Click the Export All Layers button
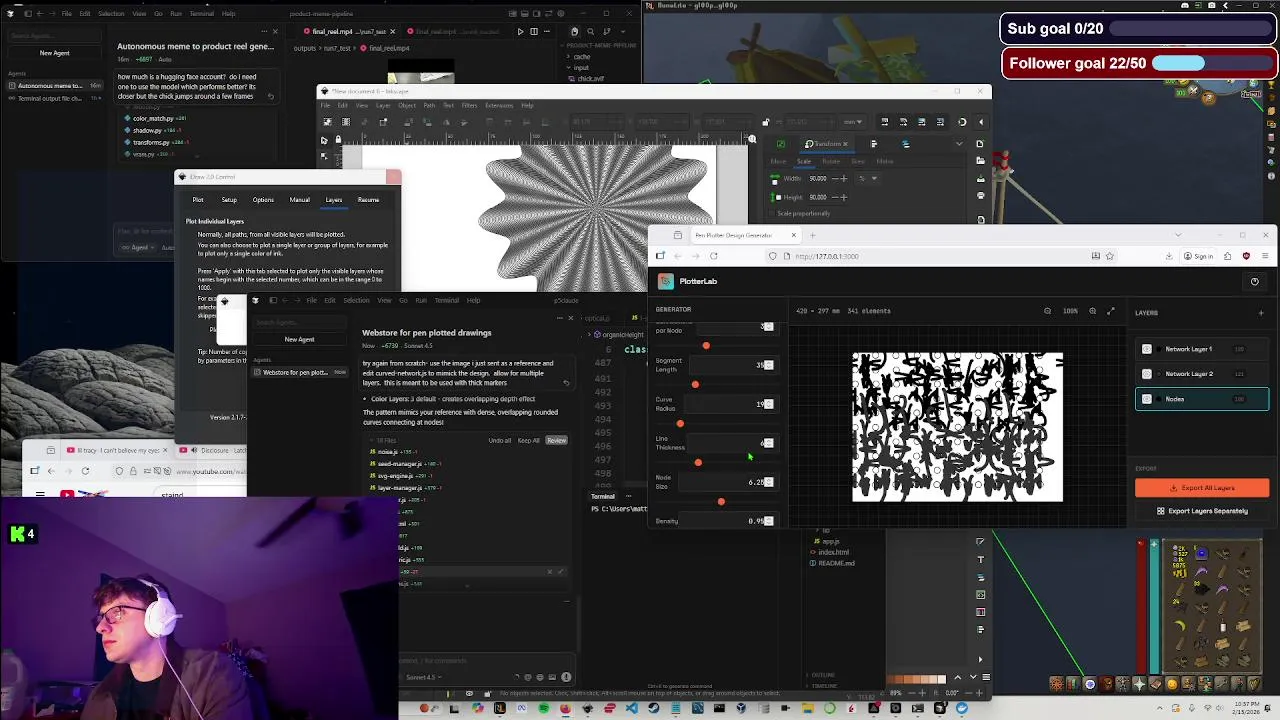 (1202, 488)
